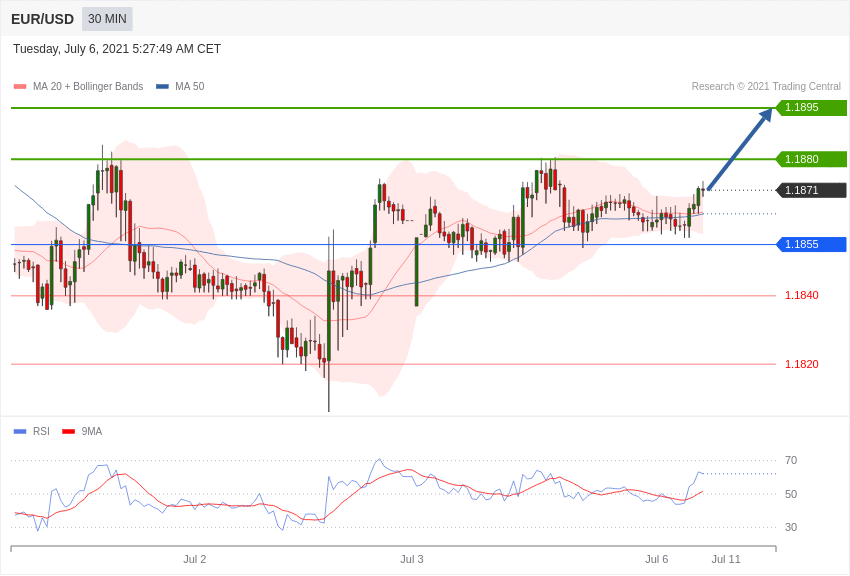Viewport: 850px width, 576px height.
Task: Click the EUR/USD symbol title
Action: pos(42,19)
